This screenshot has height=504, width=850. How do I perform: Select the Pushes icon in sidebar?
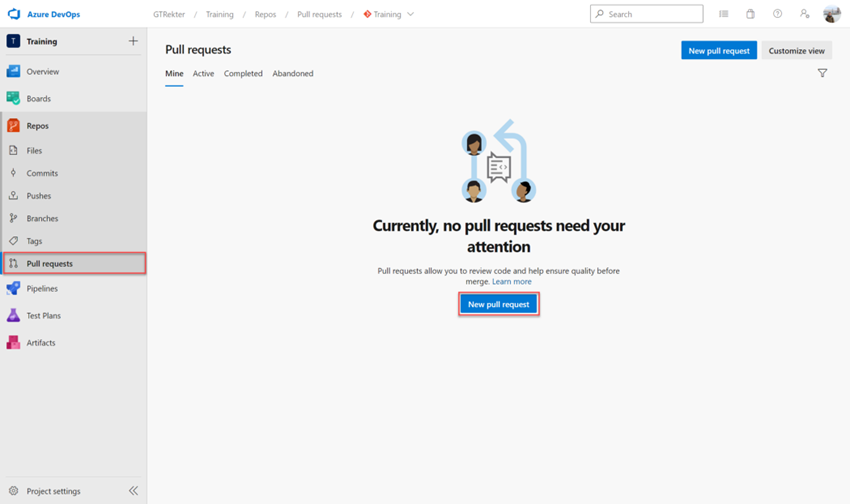14,196
